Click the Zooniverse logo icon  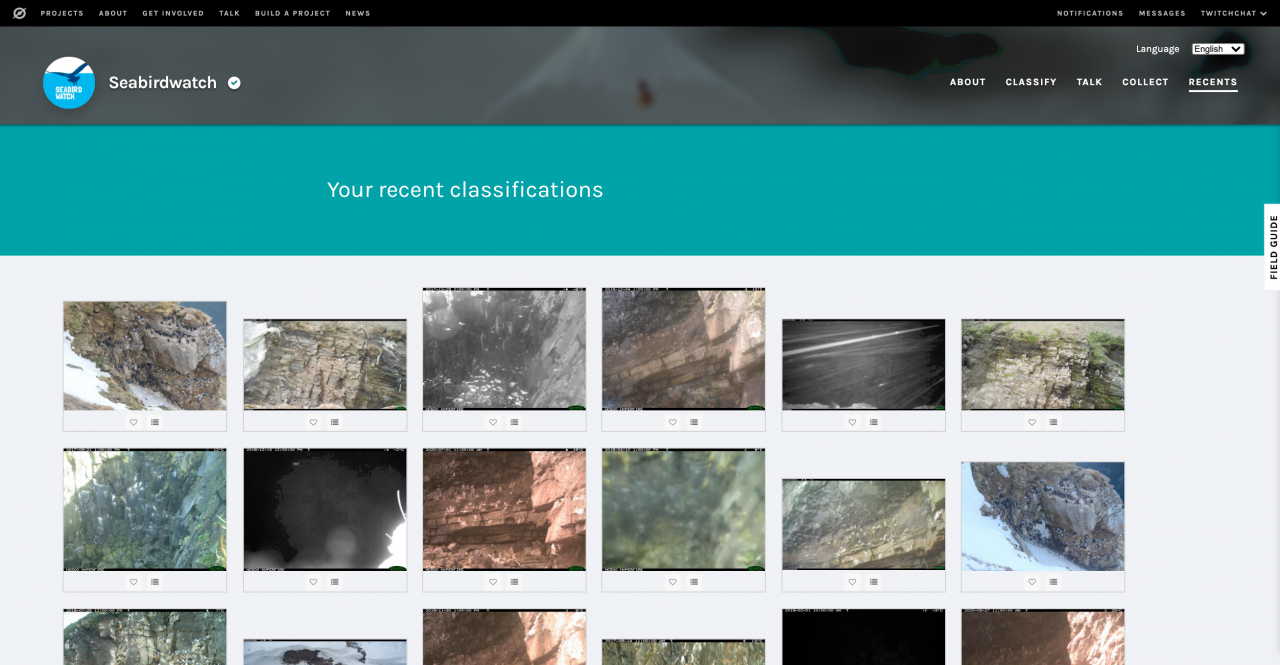tap(20, 13)
